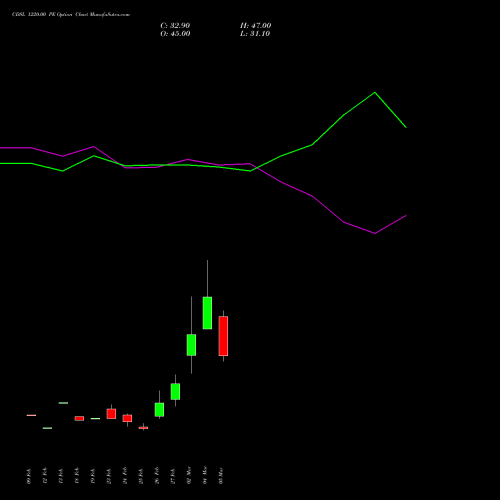The height and width of the screenshot is (500, 500).
Task: Click the '26 Feb' date axis label
Action: (x=157, y=475)
